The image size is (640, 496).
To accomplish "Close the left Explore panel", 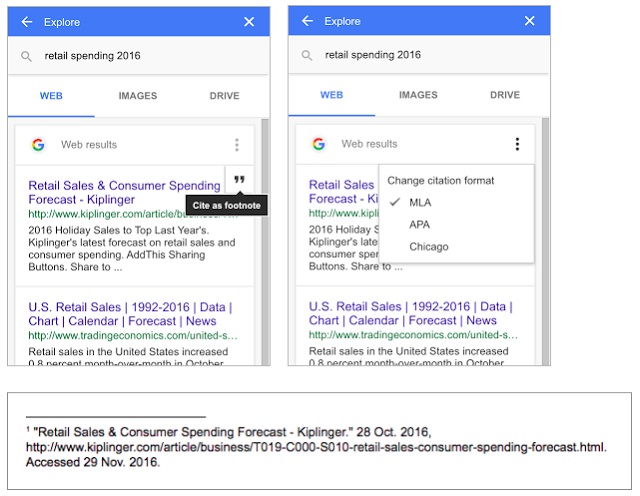I will click(x=249, y=22).
